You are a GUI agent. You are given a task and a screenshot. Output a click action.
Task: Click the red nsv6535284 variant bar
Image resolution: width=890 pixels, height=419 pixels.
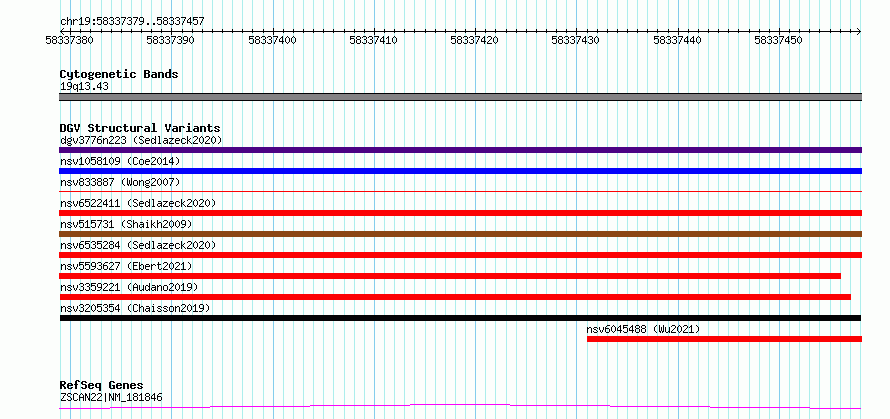click(460, 255)
